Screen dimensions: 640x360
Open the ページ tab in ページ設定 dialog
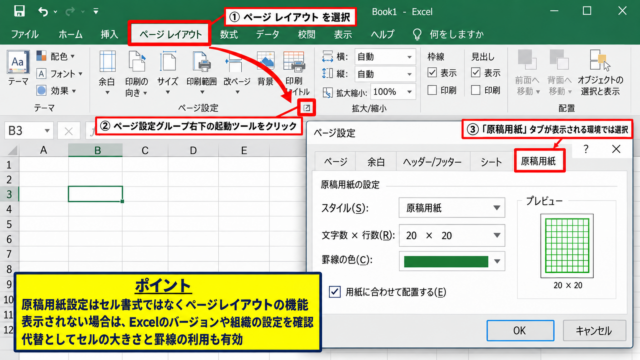[x=336, y=162]
